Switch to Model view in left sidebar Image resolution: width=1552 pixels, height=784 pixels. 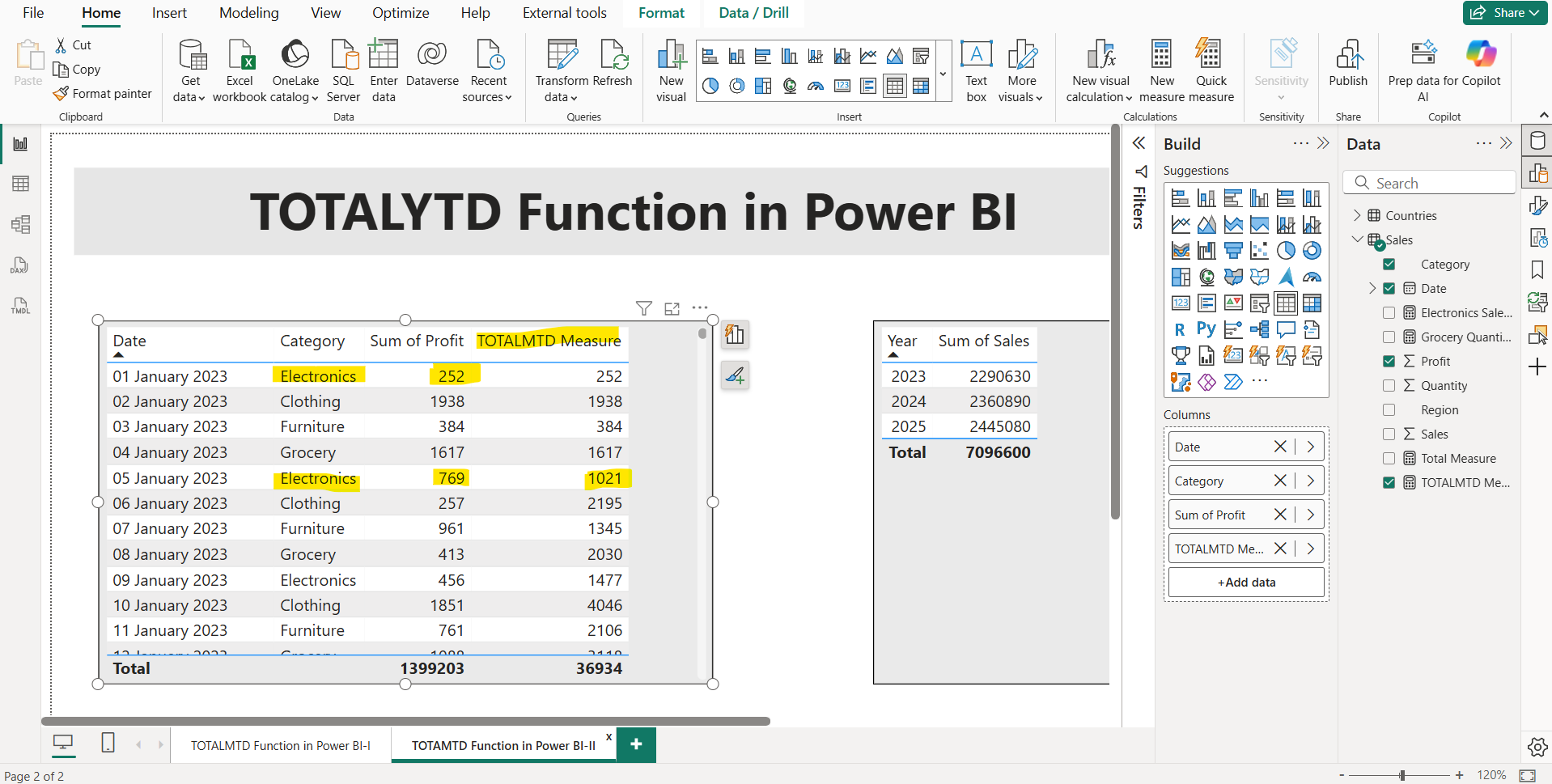pyautogui.click(x=19, y=225)
